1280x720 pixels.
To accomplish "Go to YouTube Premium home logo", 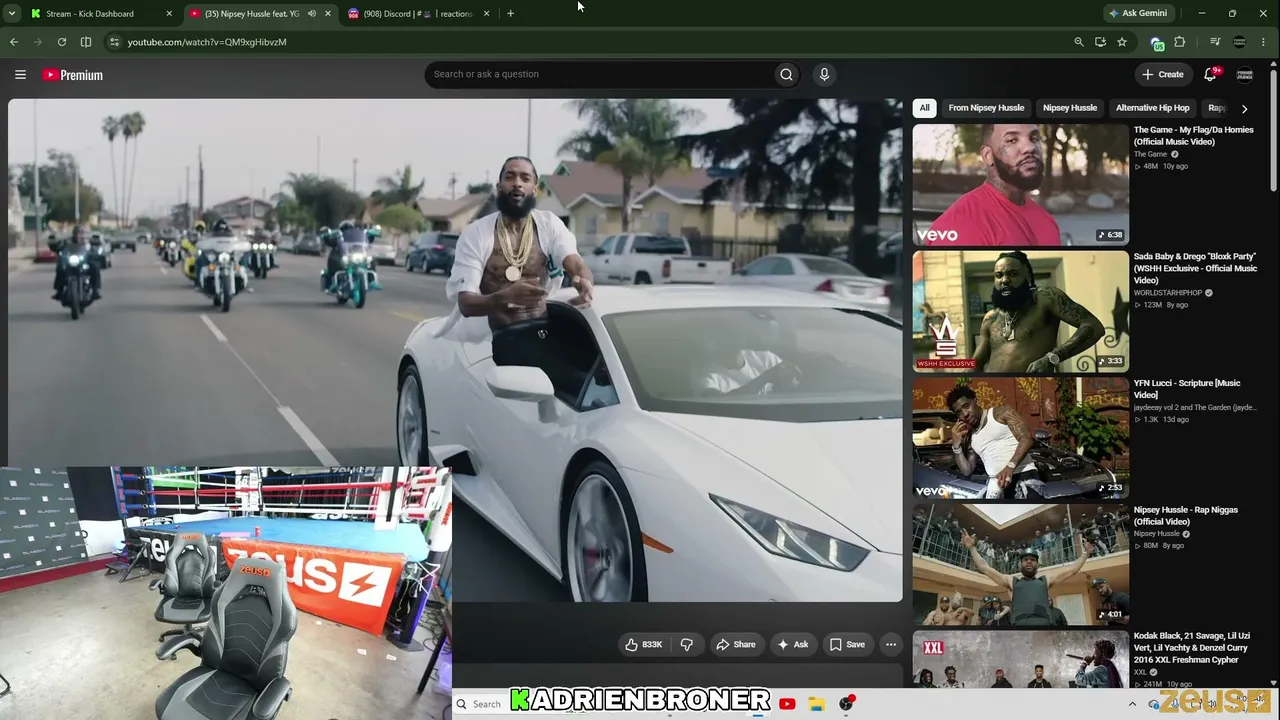I will tap(73, 75).
